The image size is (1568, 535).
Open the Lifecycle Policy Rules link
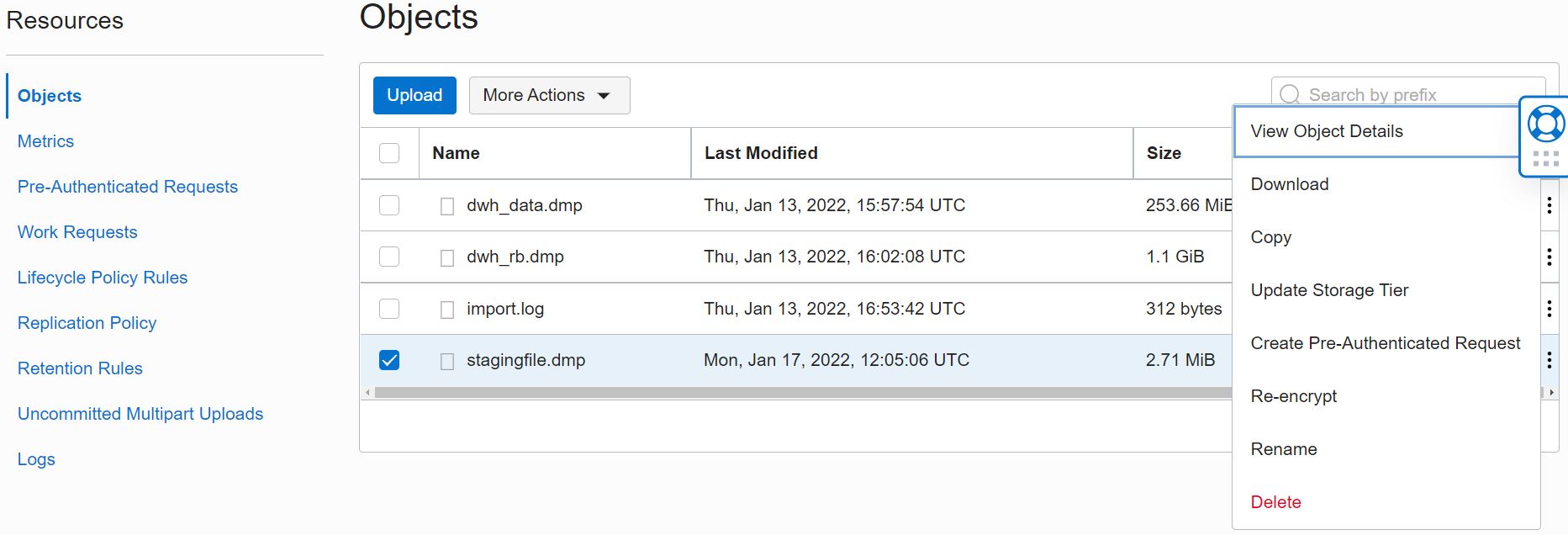point(103,278)
